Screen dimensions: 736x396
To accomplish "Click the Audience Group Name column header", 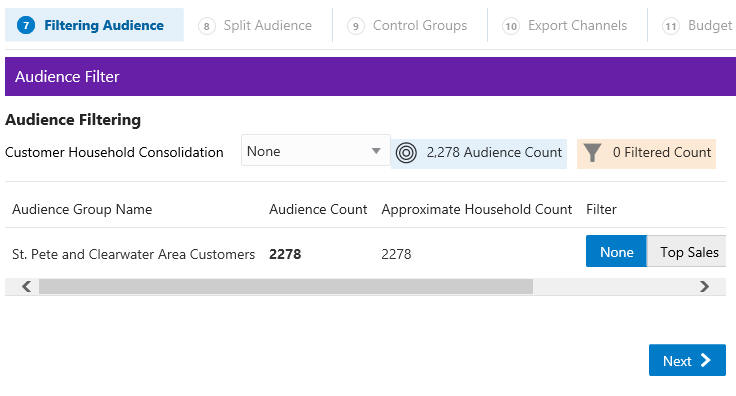I will (82, 209).
